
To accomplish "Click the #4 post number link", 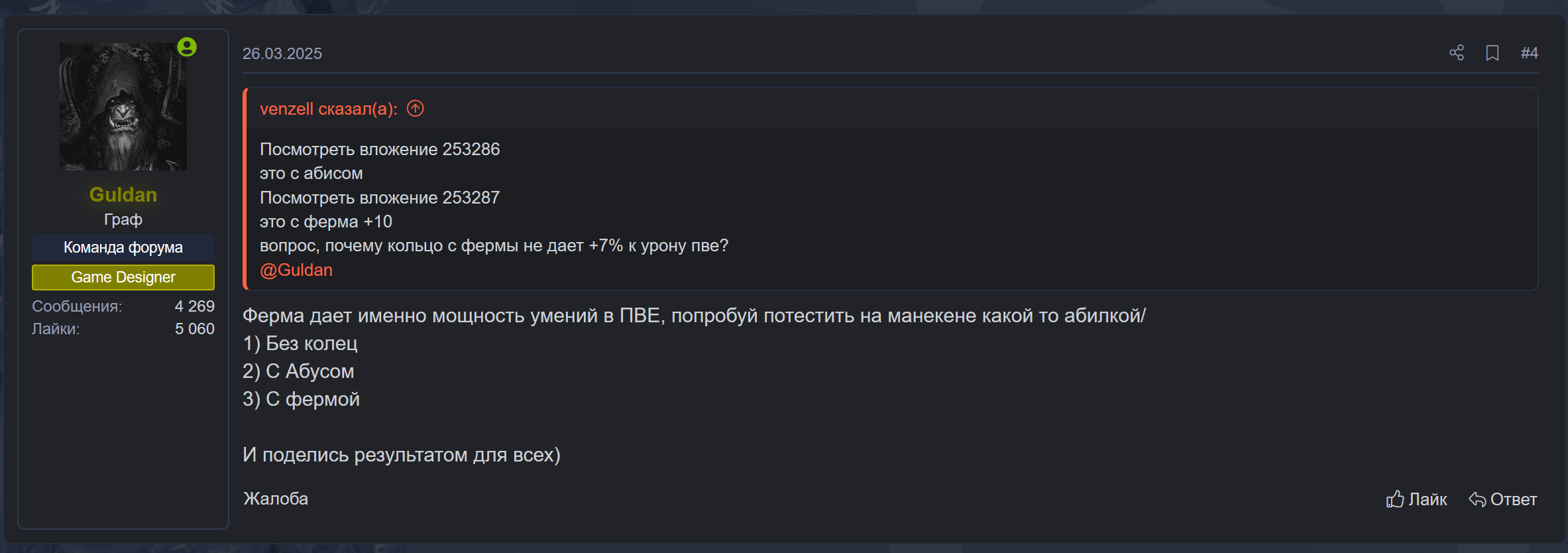I will pos(1530,53).
